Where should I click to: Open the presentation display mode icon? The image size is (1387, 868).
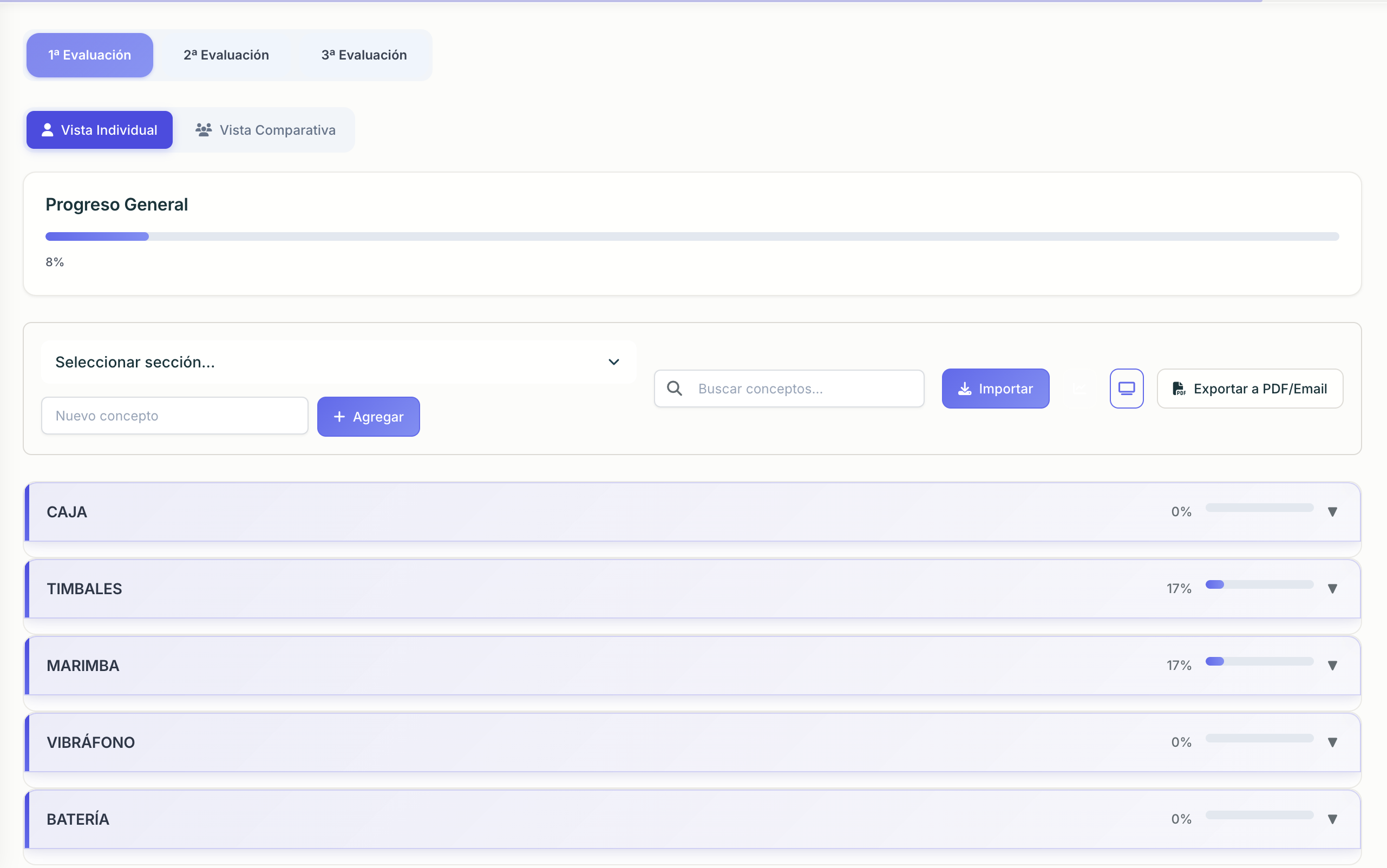tap(1126, 388)
